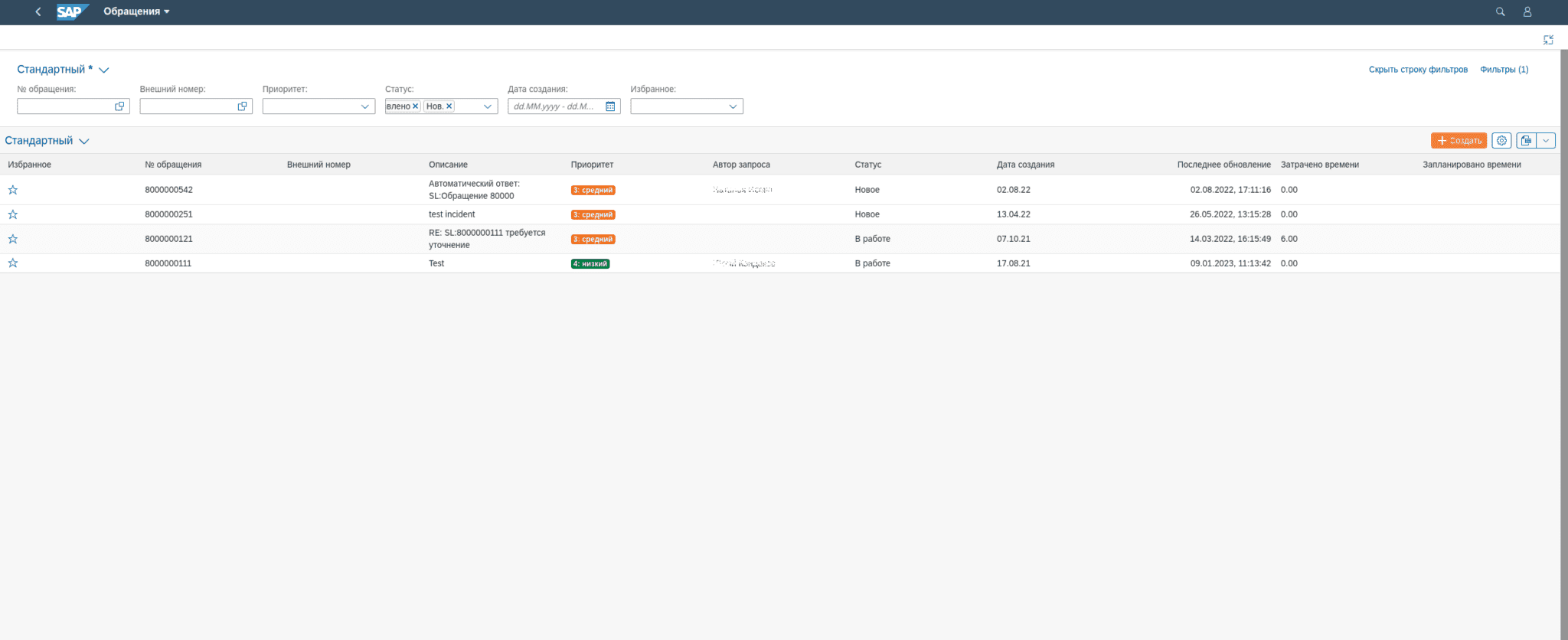
Task: Star the test incident row 8000000251
Action: [x=13, y=214]
